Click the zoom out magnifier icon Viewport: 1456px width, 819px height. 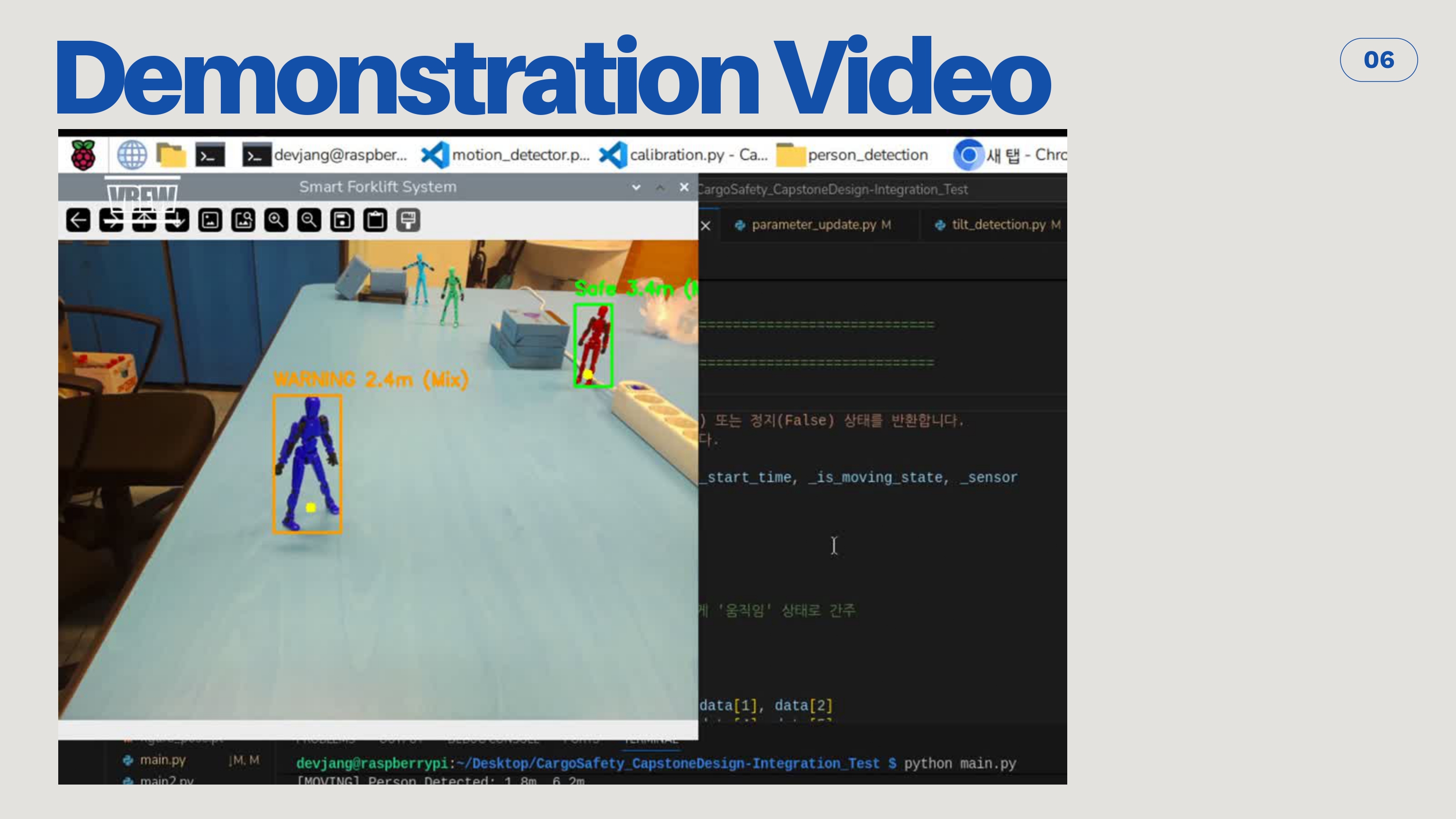309,220
